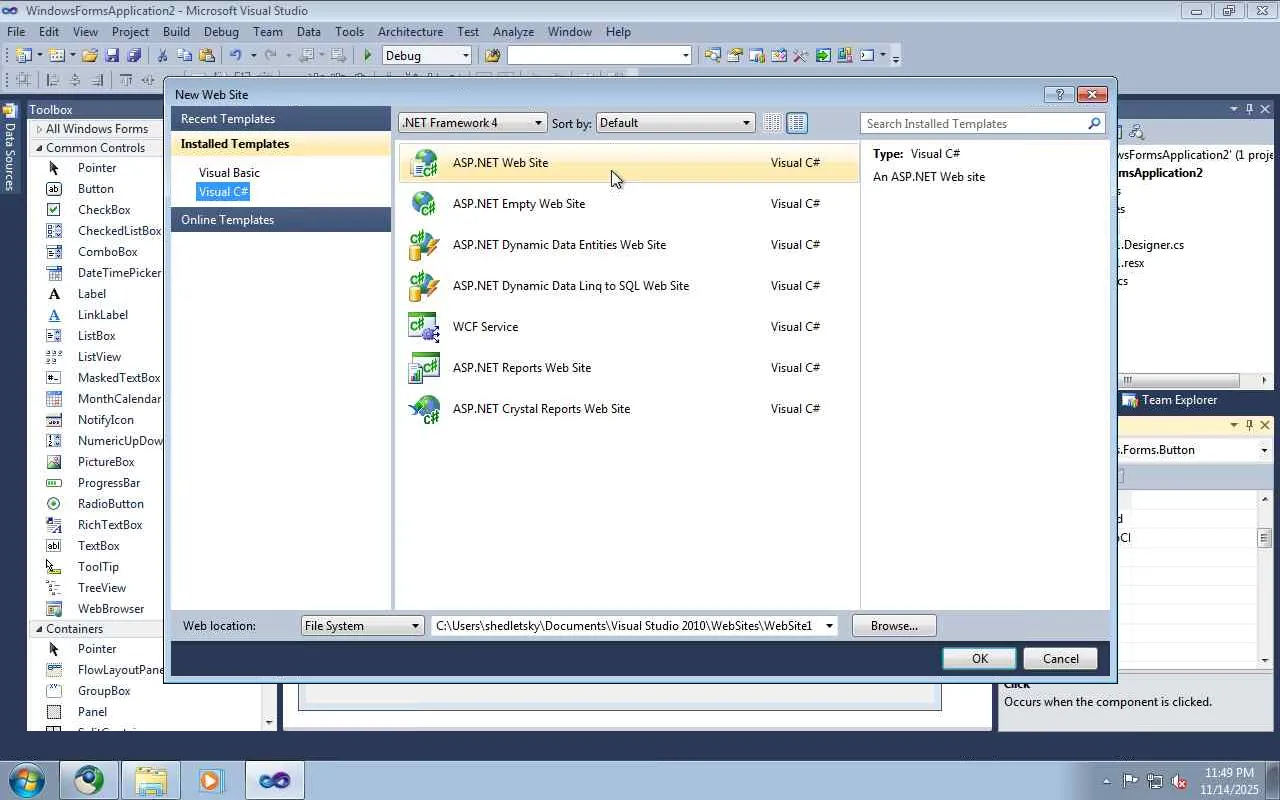Click the Search Installed Templates field
The width and height of the screenshot is (1280, 800).
coord(974,124)
